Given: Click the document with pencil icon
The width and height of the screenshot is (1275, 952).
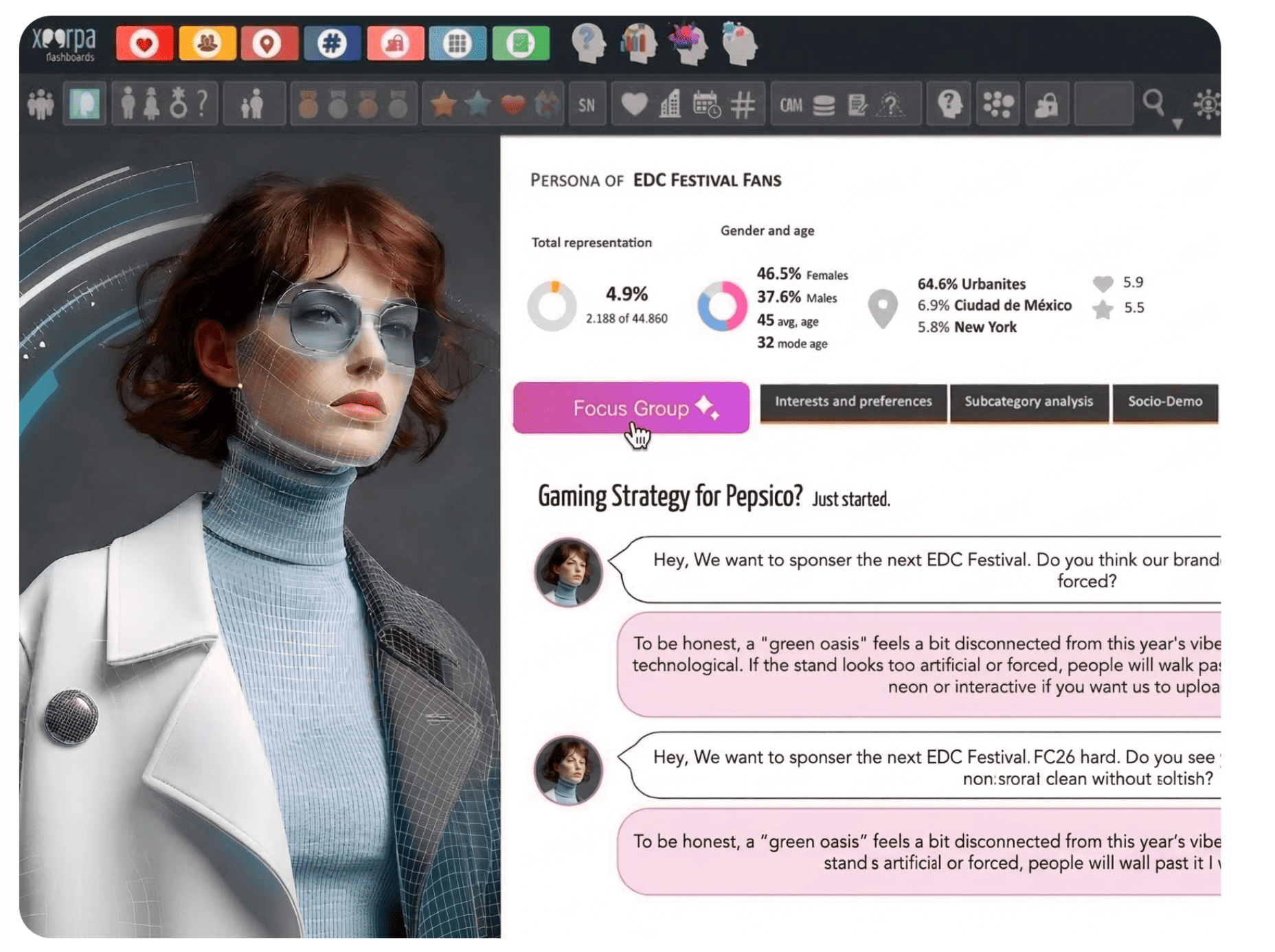Looking at the screenshot, I should [857, 105].
